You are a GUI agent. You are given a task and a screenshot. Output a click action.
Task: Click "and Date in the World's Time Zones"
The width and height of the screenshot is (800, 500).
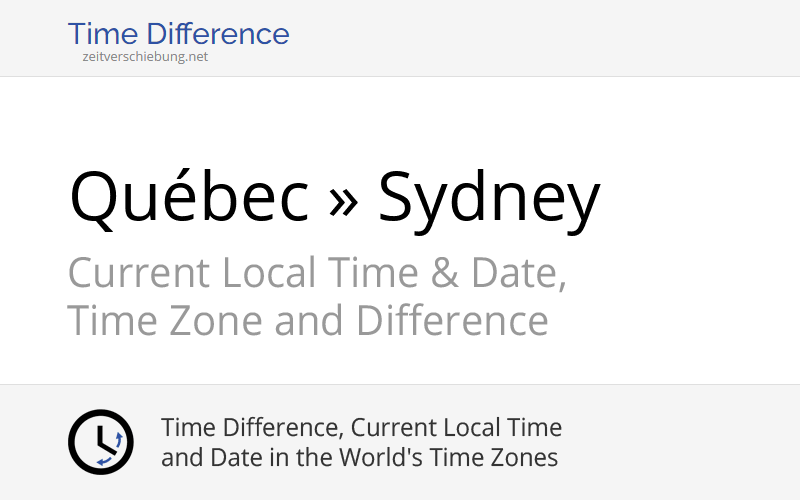[x=359, y=457]
